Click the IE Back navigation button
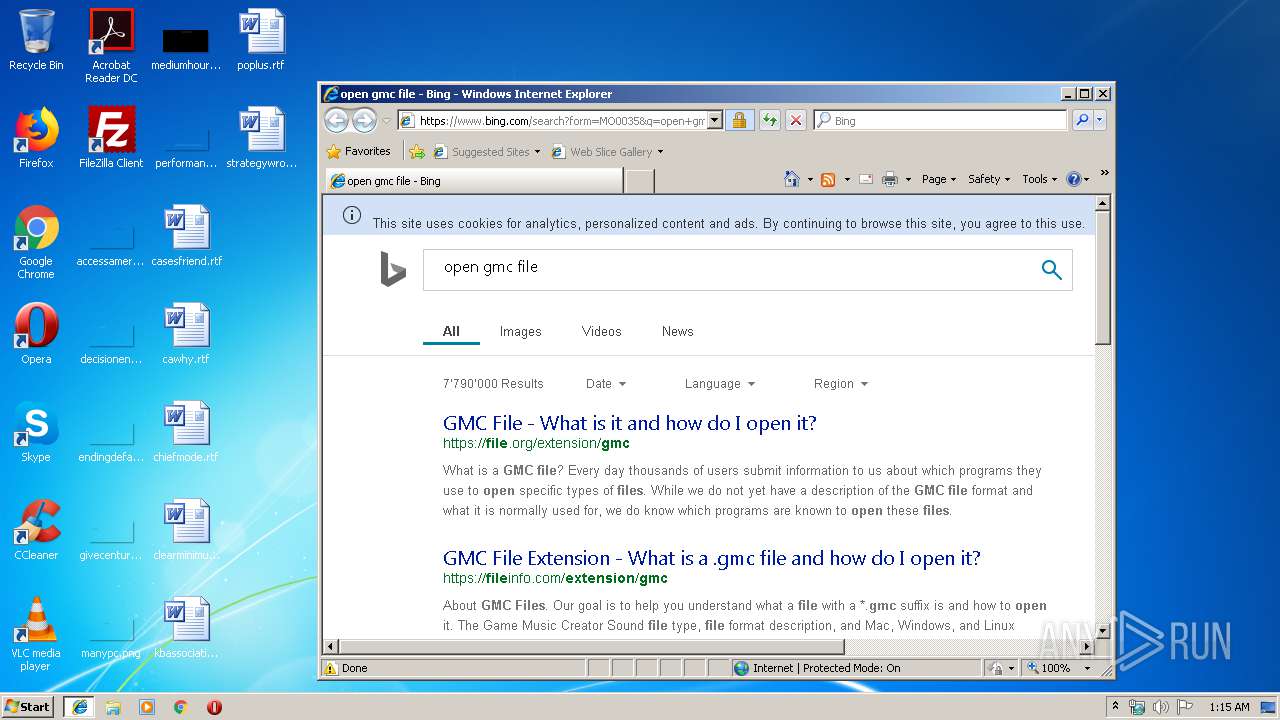The width and height of the screenshot is (1280, 720). click(336, 120)
